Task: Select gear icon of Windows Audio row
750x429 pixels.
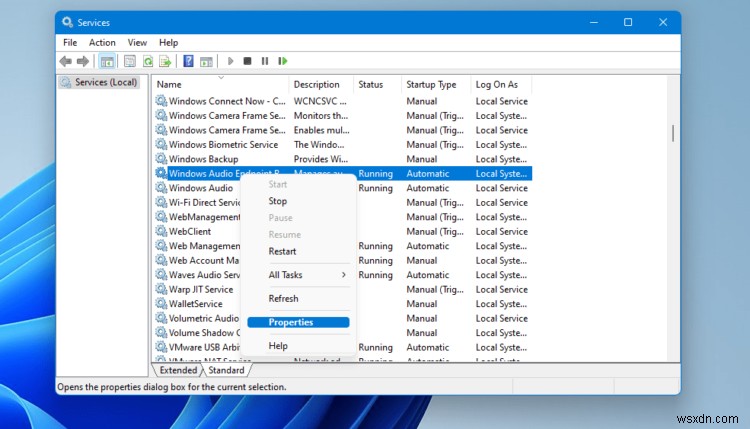Action: (161, 188)
